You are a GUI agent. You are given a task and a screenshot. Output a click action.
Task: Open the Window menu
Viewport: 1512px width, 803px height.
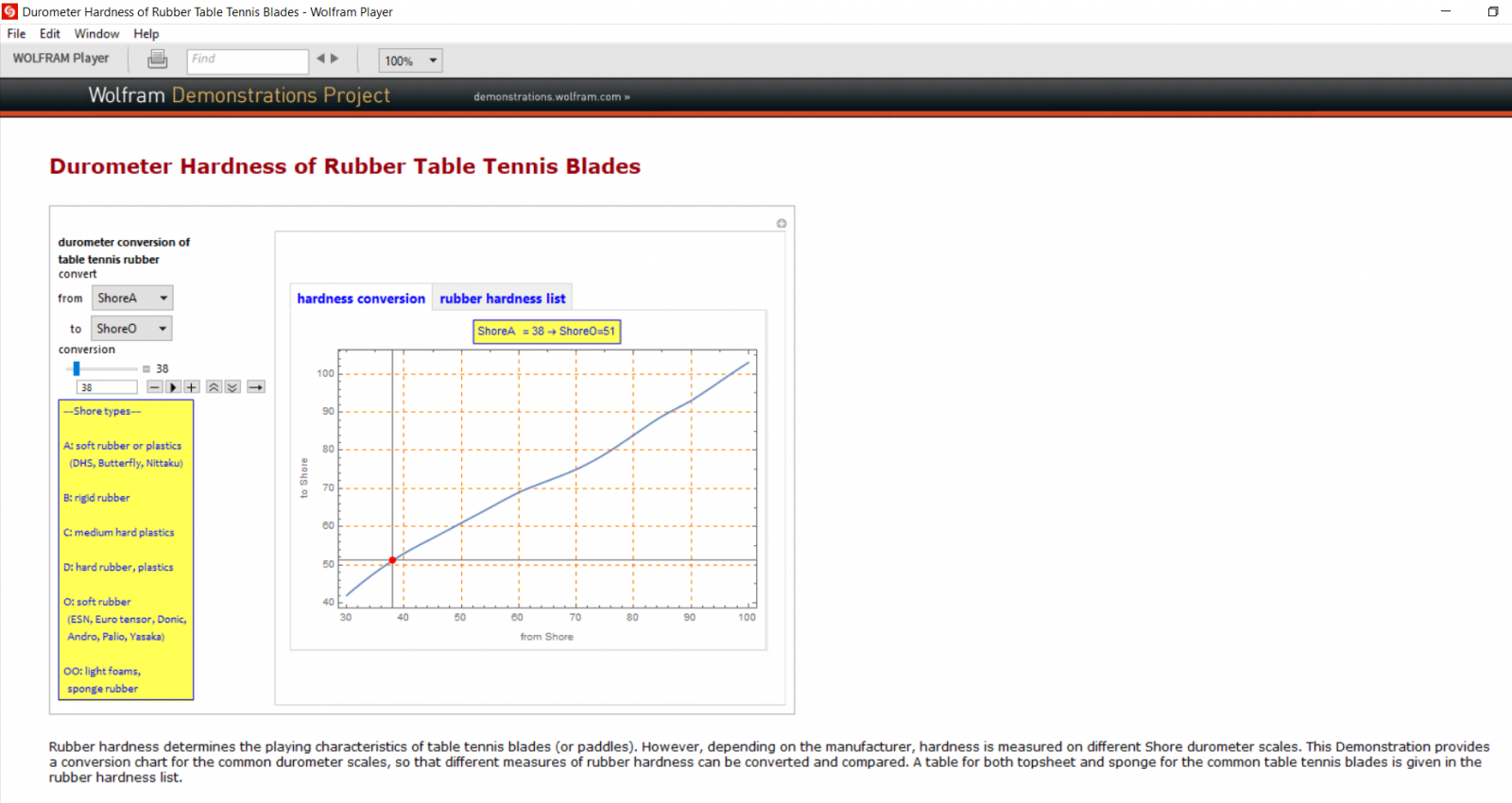(96, 34)
